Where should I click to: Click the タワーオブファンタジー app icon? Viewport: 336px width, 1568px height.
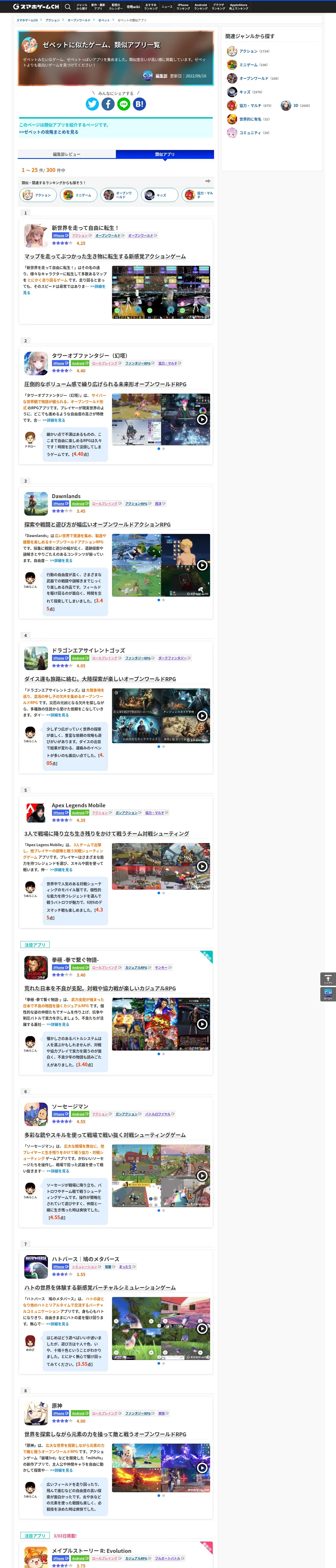[36, 364]
